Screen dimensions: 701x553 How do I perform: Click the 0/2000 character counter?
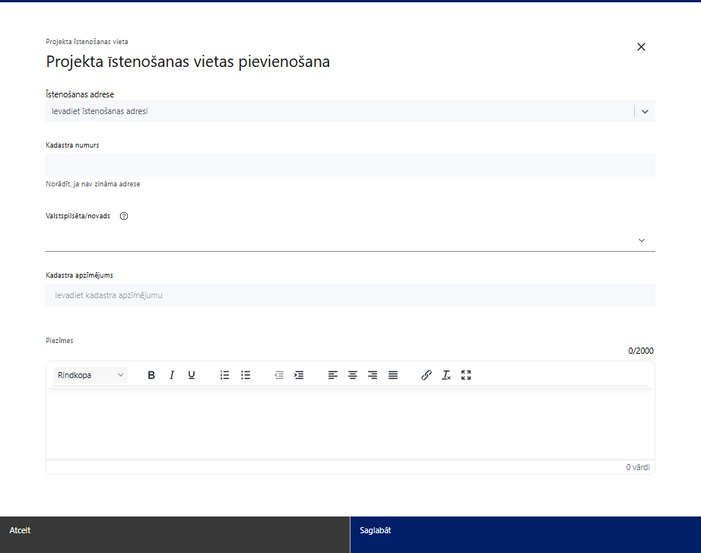[641, 351]
